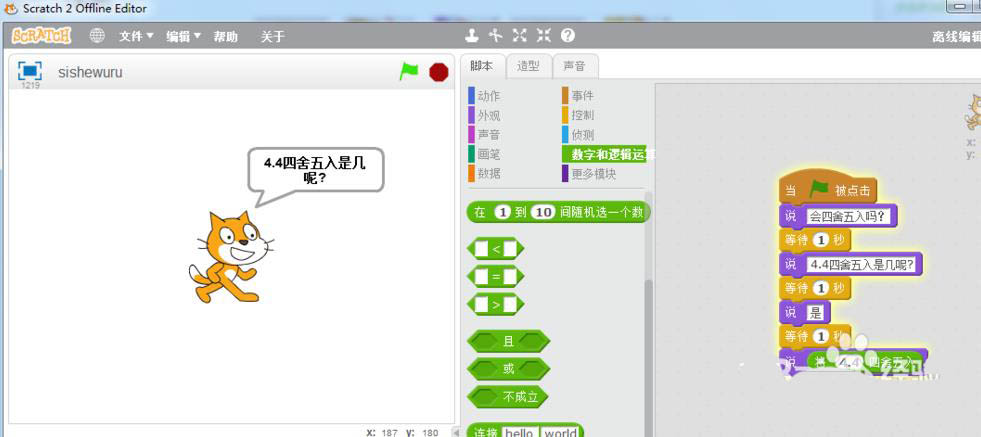Open the 文件 menu
The image size is (981, 437).
(136, 36)
